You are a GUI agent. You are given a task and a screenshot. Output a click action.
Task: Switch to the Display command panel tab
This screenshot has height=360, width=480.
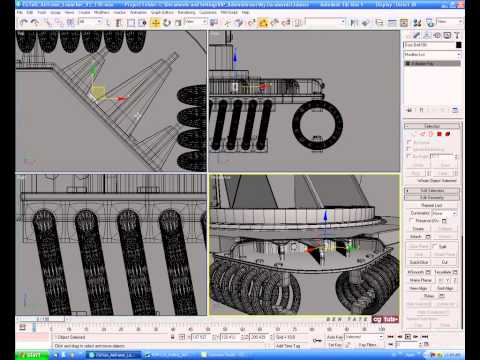(447, 35)
